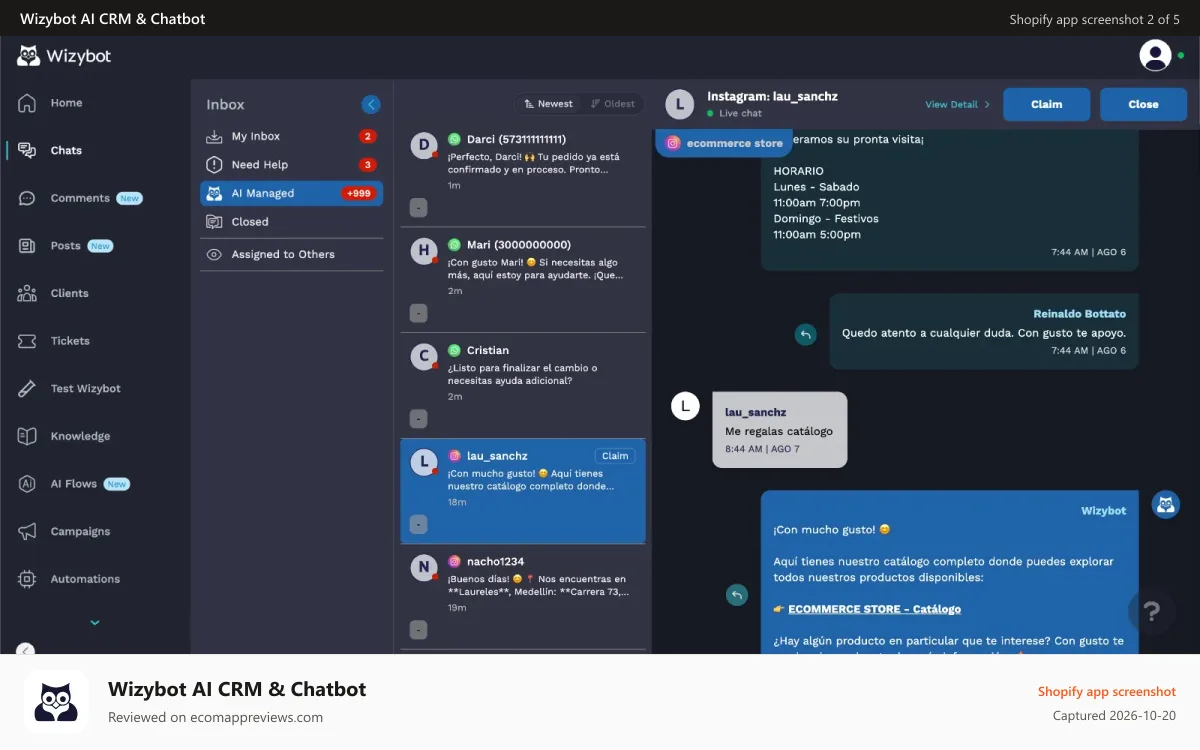
Task: Collapse the Inbox panel with blue chevron
Action: click(x=371, y=104)
